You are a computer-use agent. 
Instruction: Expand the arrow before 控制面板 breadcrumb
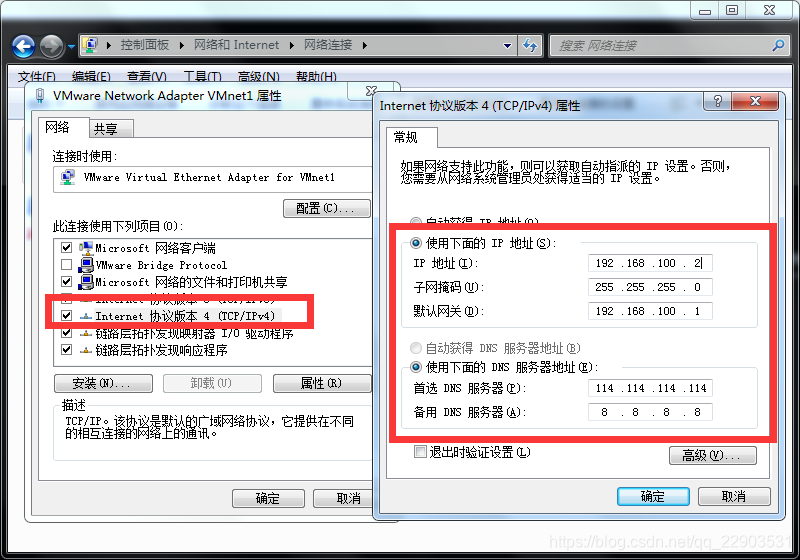109,45
